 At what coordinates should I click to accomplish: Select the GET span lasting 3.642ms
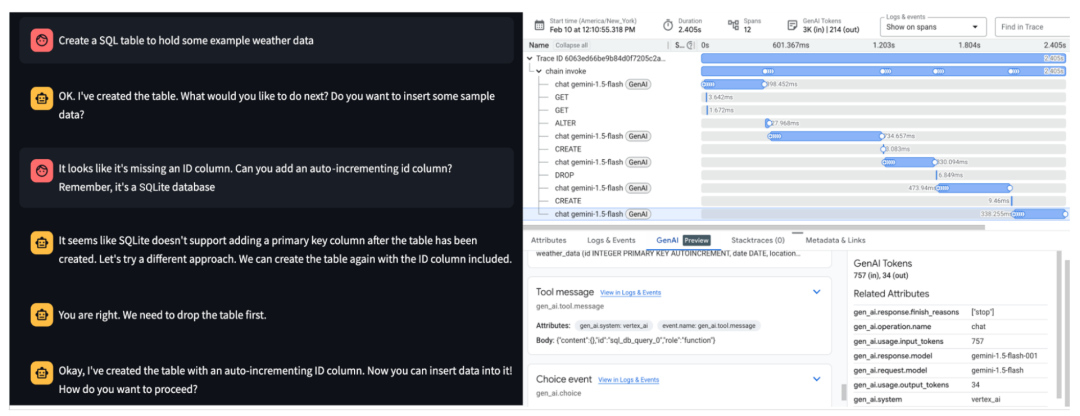coord(796,97)
